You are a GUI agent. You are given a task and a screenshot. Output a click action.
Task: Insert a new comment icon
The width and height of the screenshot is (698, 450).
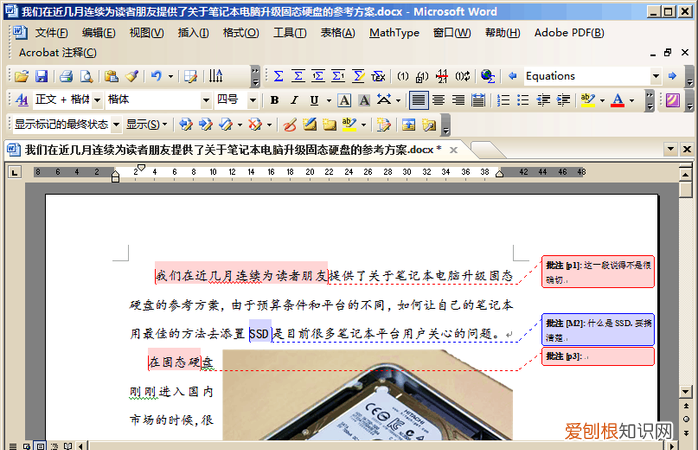click(310, 125)
